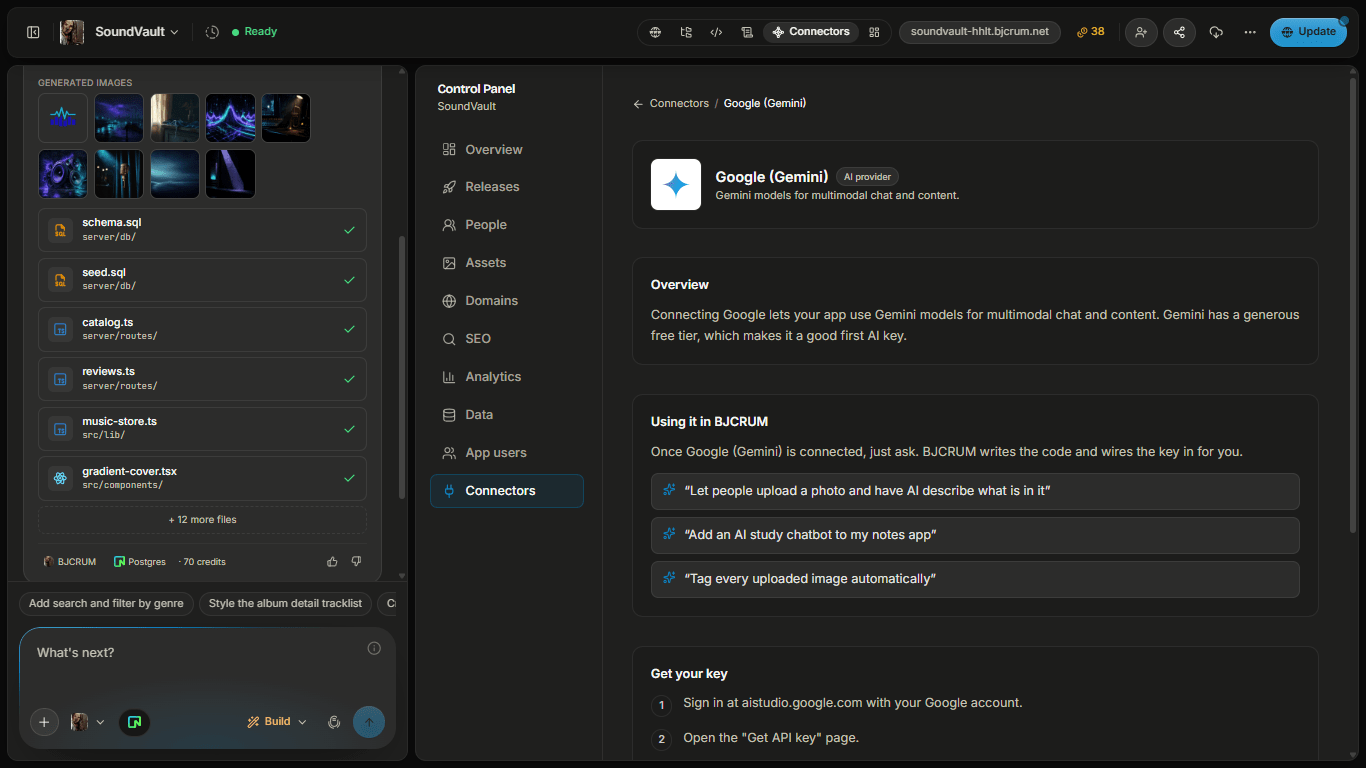This screenshot has width=1366, height=768.
Task: Open the avatar model selector dropdown
Action: click(88, 722)
